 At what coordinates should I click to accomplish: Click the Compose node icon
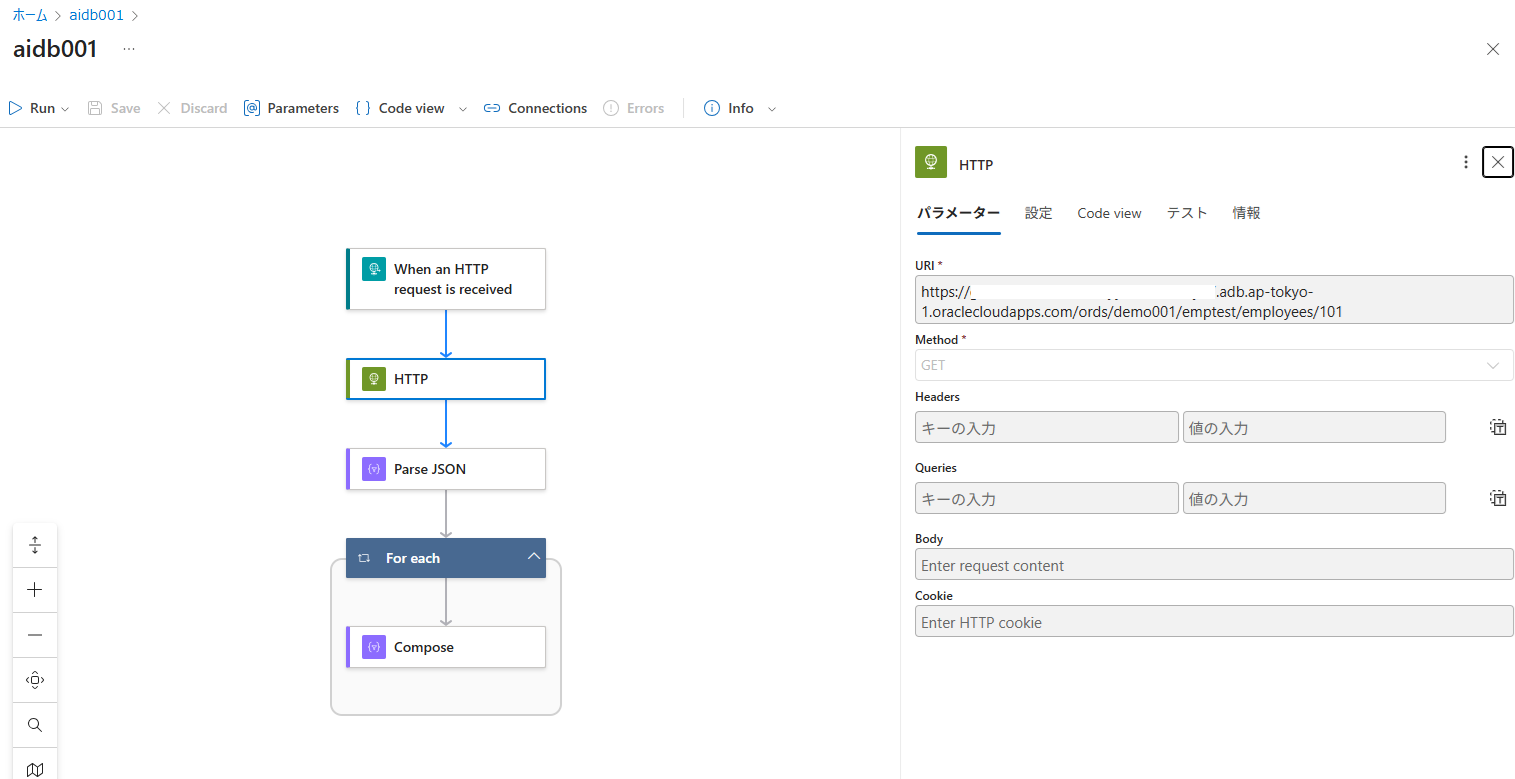374,647
